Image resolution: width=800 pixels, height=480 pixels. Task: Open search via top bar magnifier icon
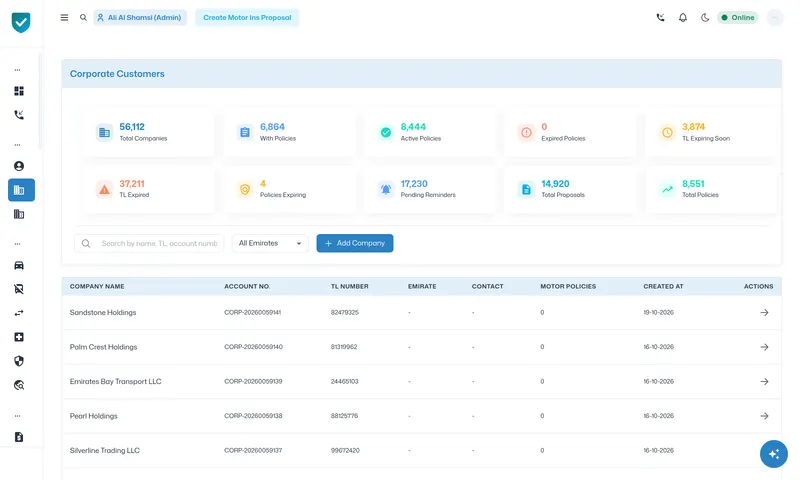point(83,17)
